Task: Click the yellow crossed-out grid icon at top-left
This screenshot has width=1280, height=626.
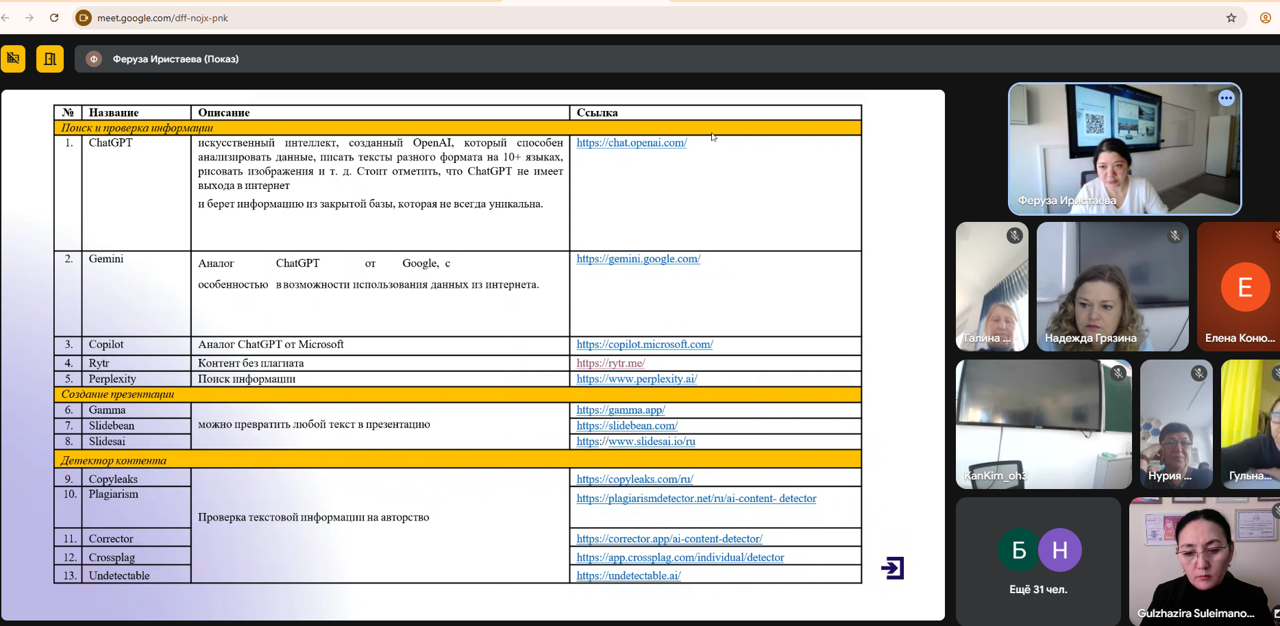Action: tap(13, 59)
